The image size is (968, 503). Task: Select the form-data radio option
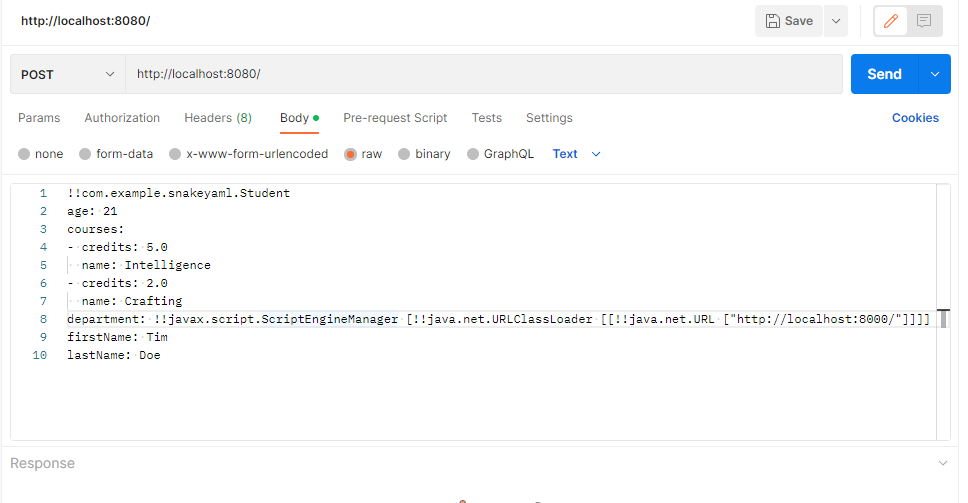[85, 154]
